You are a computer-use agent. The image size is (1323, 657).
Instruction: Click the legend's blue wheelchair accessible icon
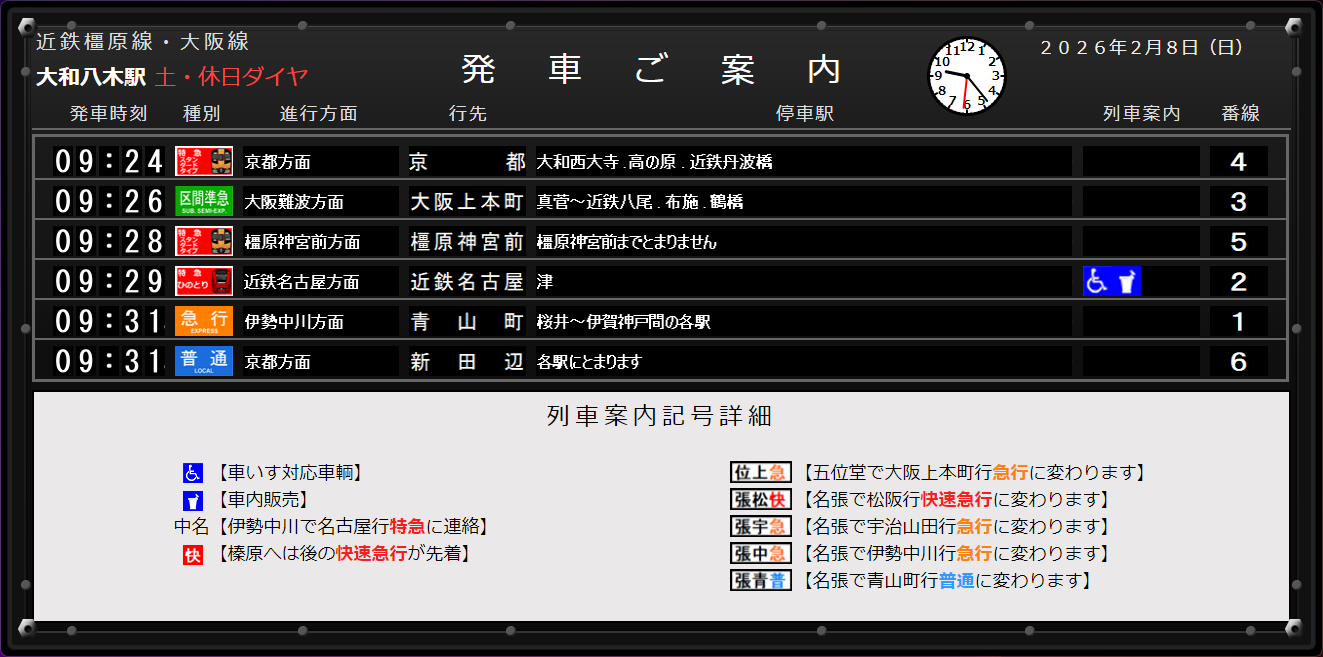pos(192,473)
